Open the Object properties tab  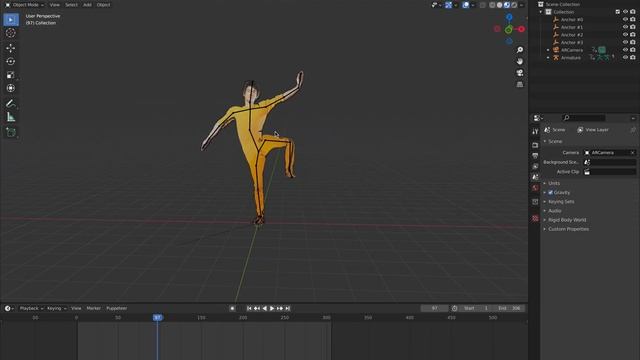535,202
